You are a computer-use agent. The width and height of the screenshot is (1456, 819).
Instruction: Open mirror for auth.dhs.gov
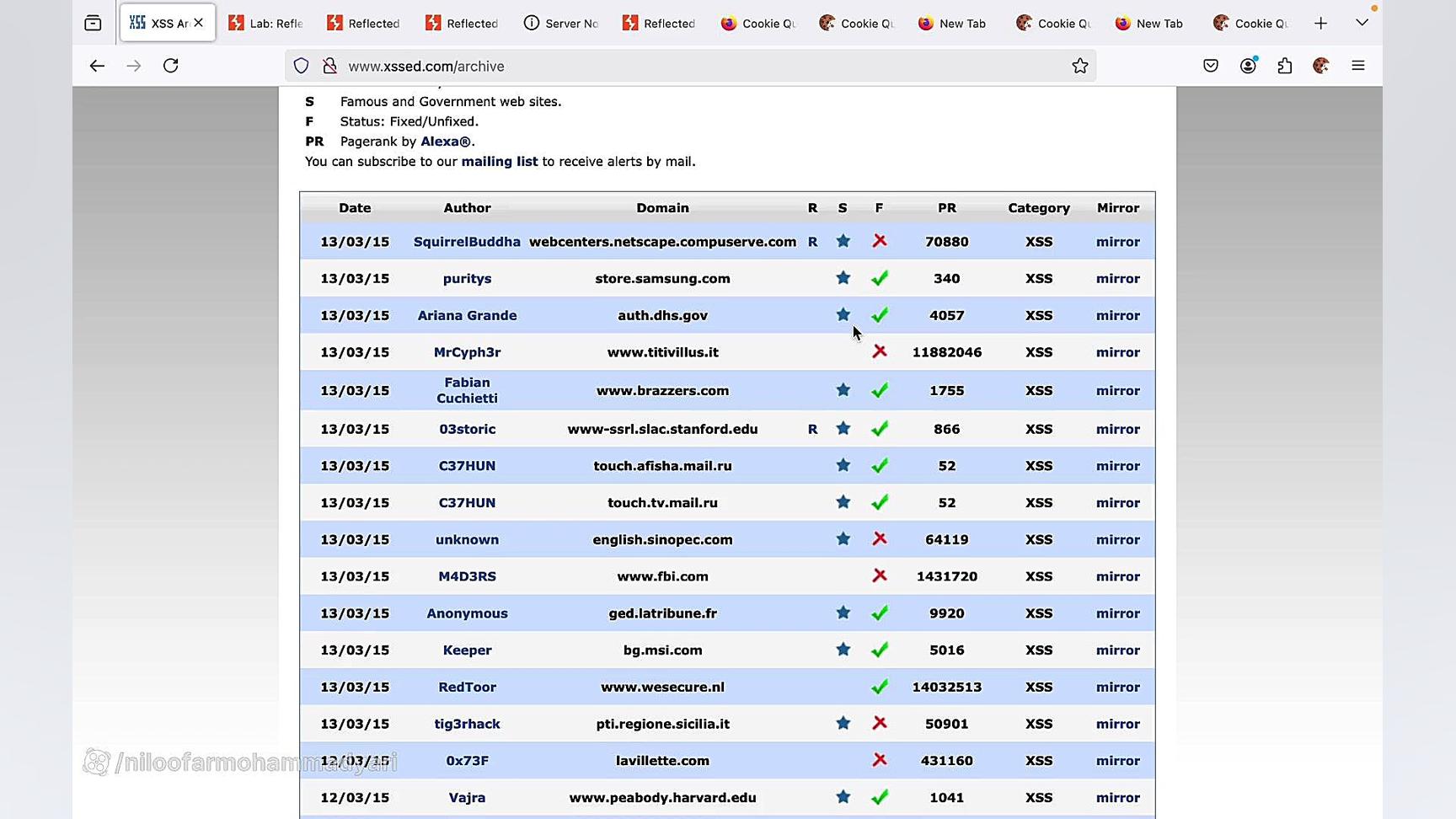click(x=1117, y=316)
